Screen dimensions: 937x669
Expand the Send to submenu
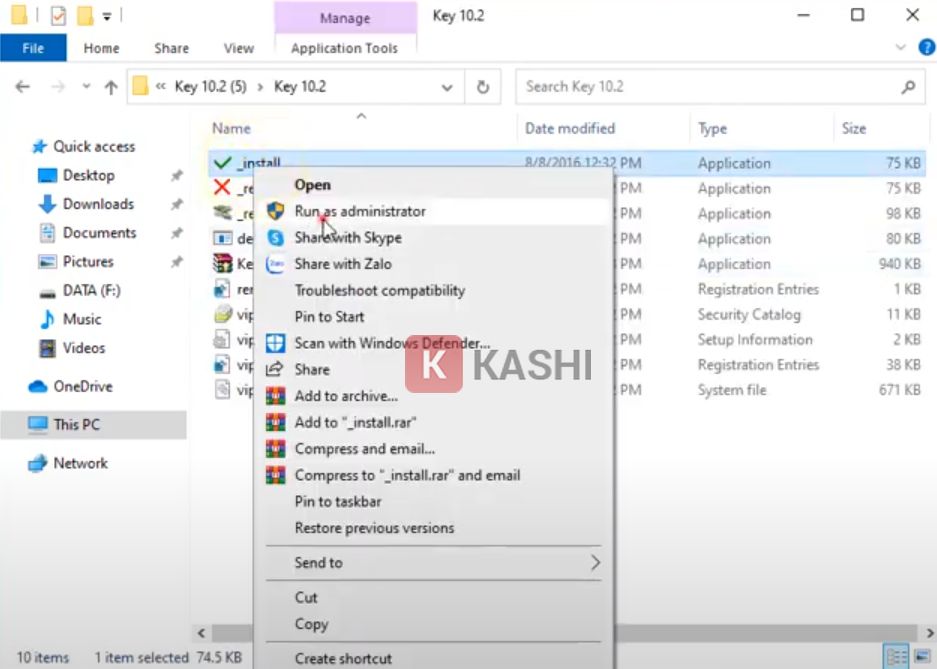(595, 563)
